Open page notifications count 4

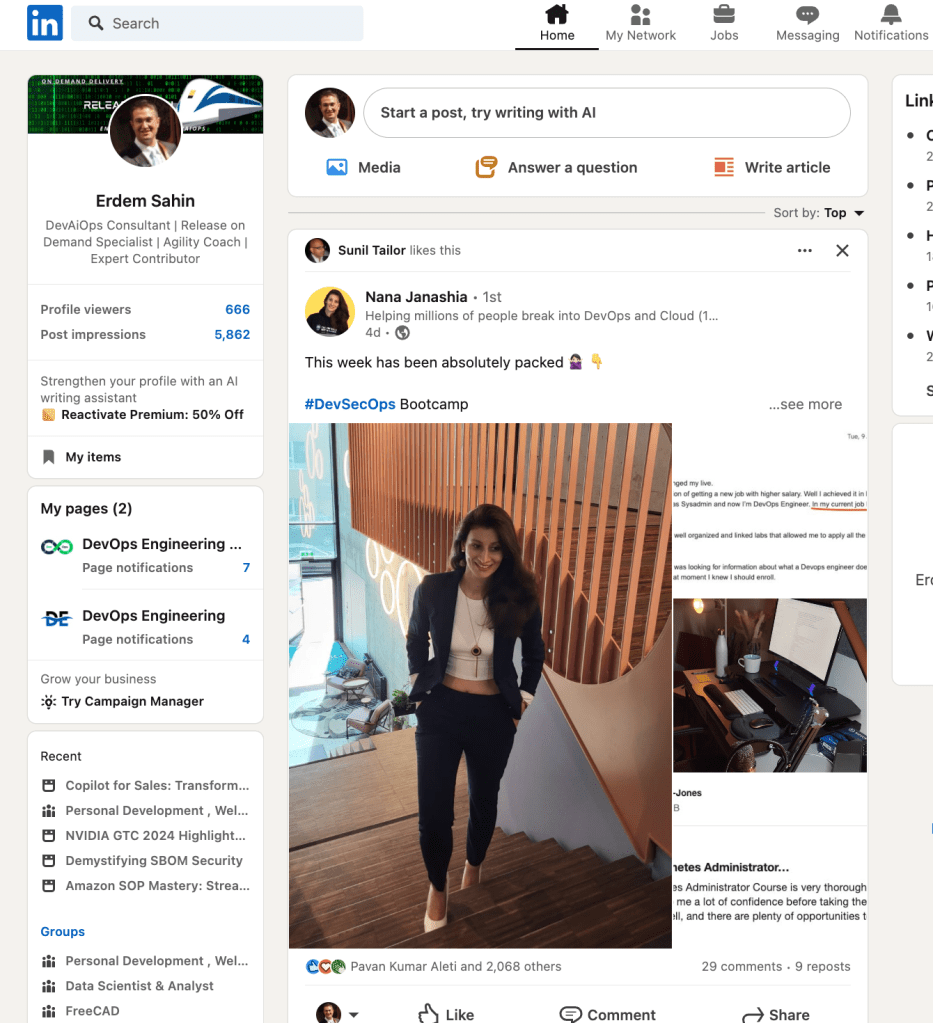pos(246,639)
